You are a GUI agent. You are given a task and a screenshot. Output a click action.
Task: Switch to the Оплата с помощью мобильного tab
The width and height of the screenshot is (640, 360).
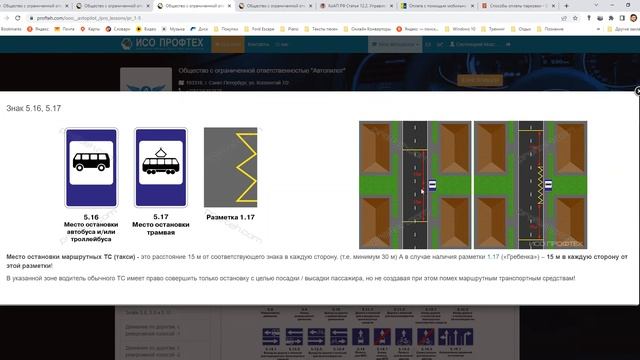438,6
